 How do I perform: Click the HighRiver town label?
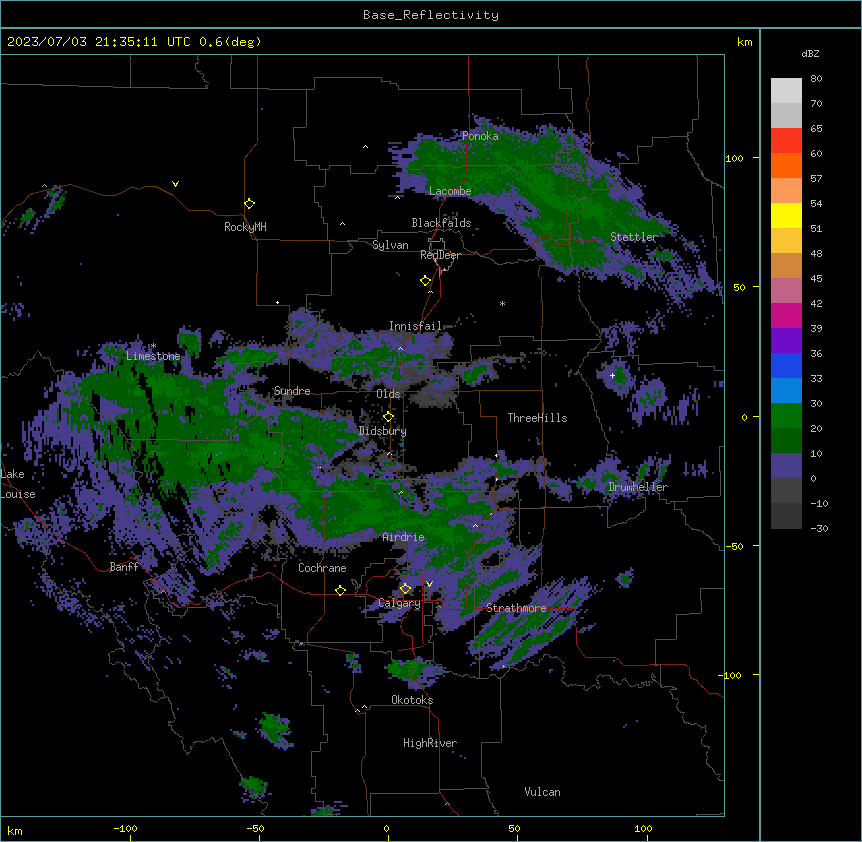[x=430, y=743]
